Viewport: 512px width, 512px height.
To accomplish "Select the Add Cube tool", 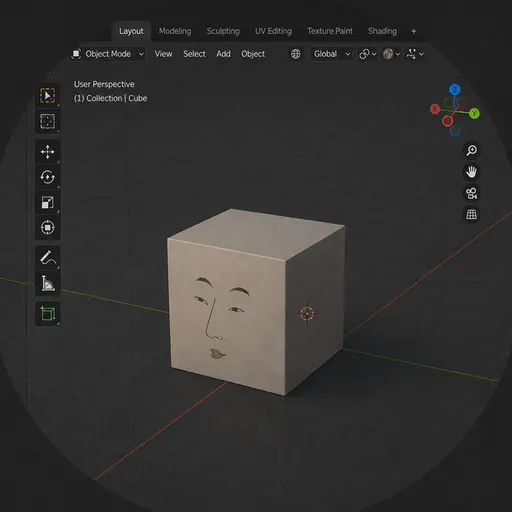I will [48, 314].
